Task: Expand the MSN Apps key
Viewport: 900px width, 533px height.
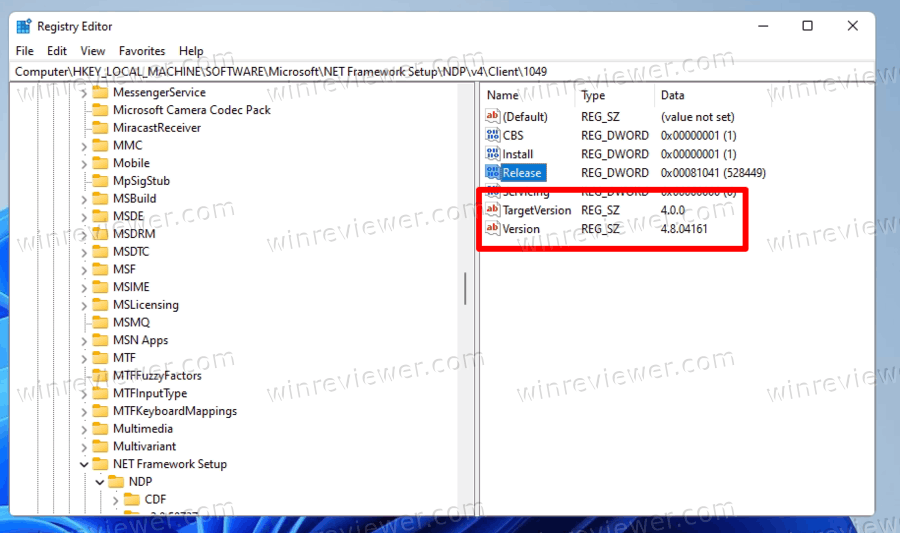Action: (x=84, y=341)
